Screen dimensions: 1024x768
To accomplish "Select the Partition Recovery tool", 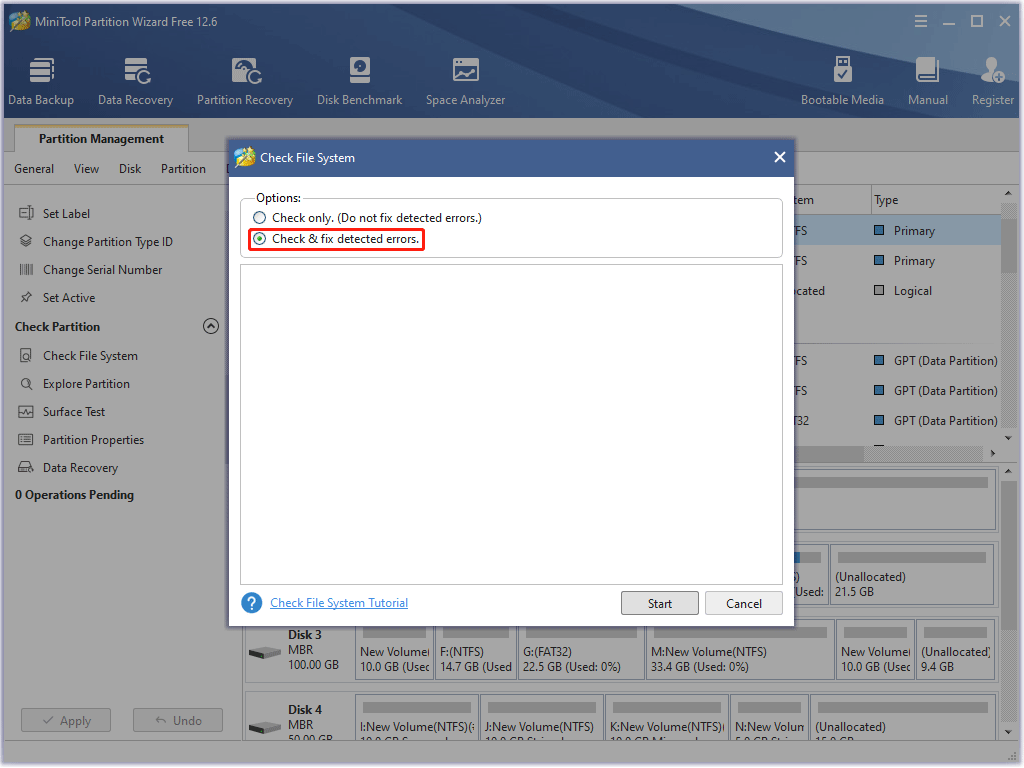I will tap(245, 80).
